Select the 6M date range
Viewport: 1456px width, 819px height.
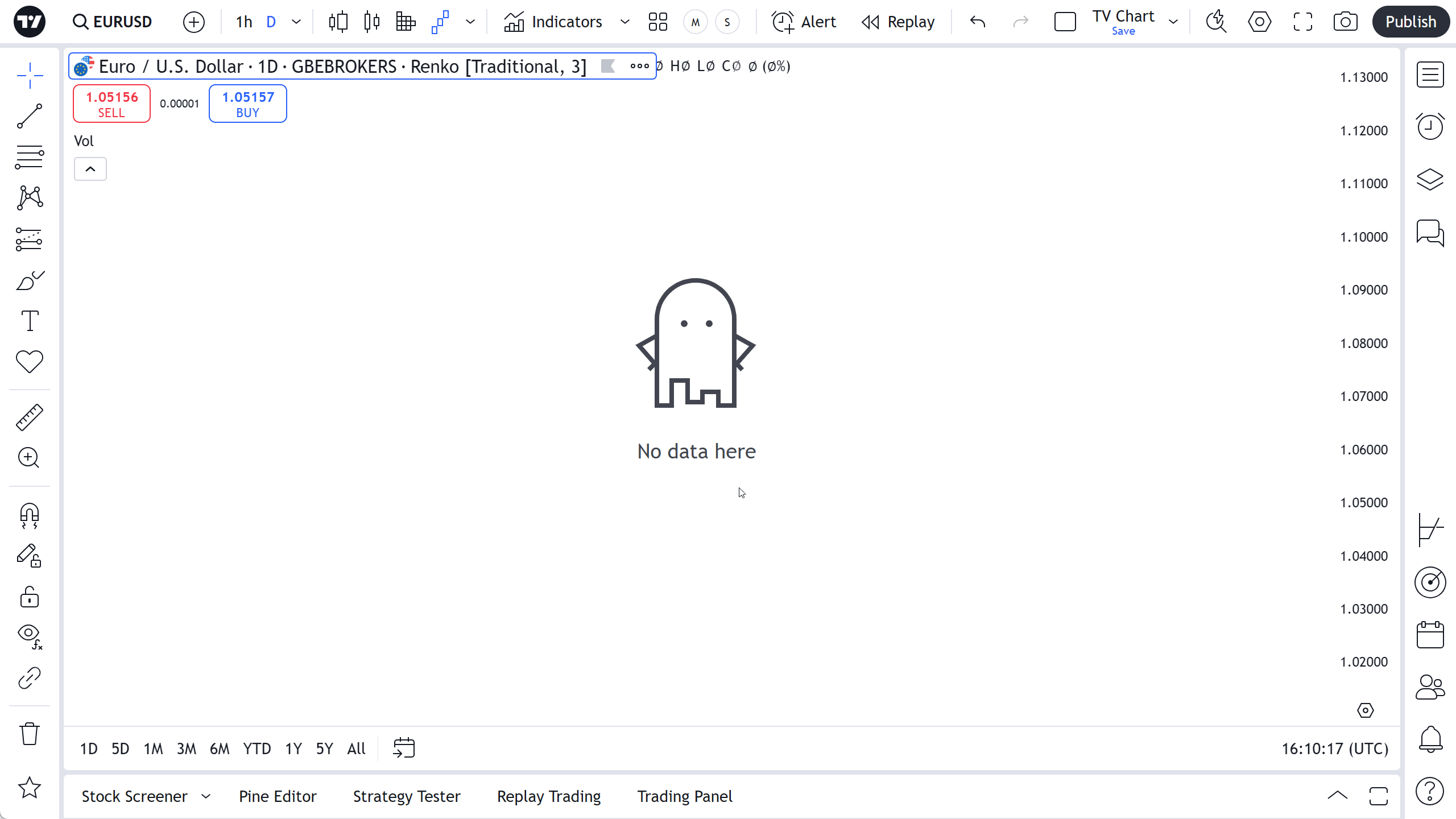(220, 748)
